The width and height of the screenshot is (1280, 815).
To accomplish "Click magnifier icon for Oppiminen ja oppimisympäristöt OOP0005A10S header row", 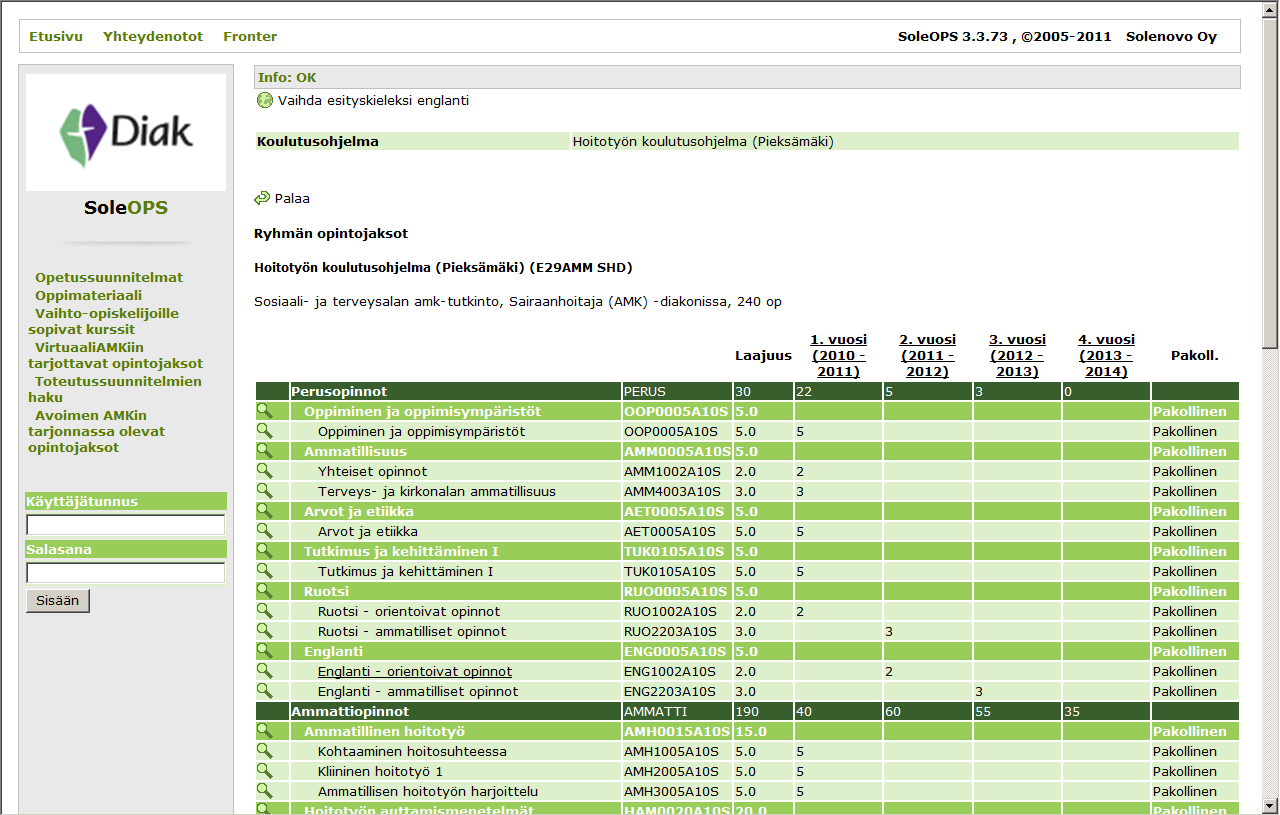I will [265, 411].
